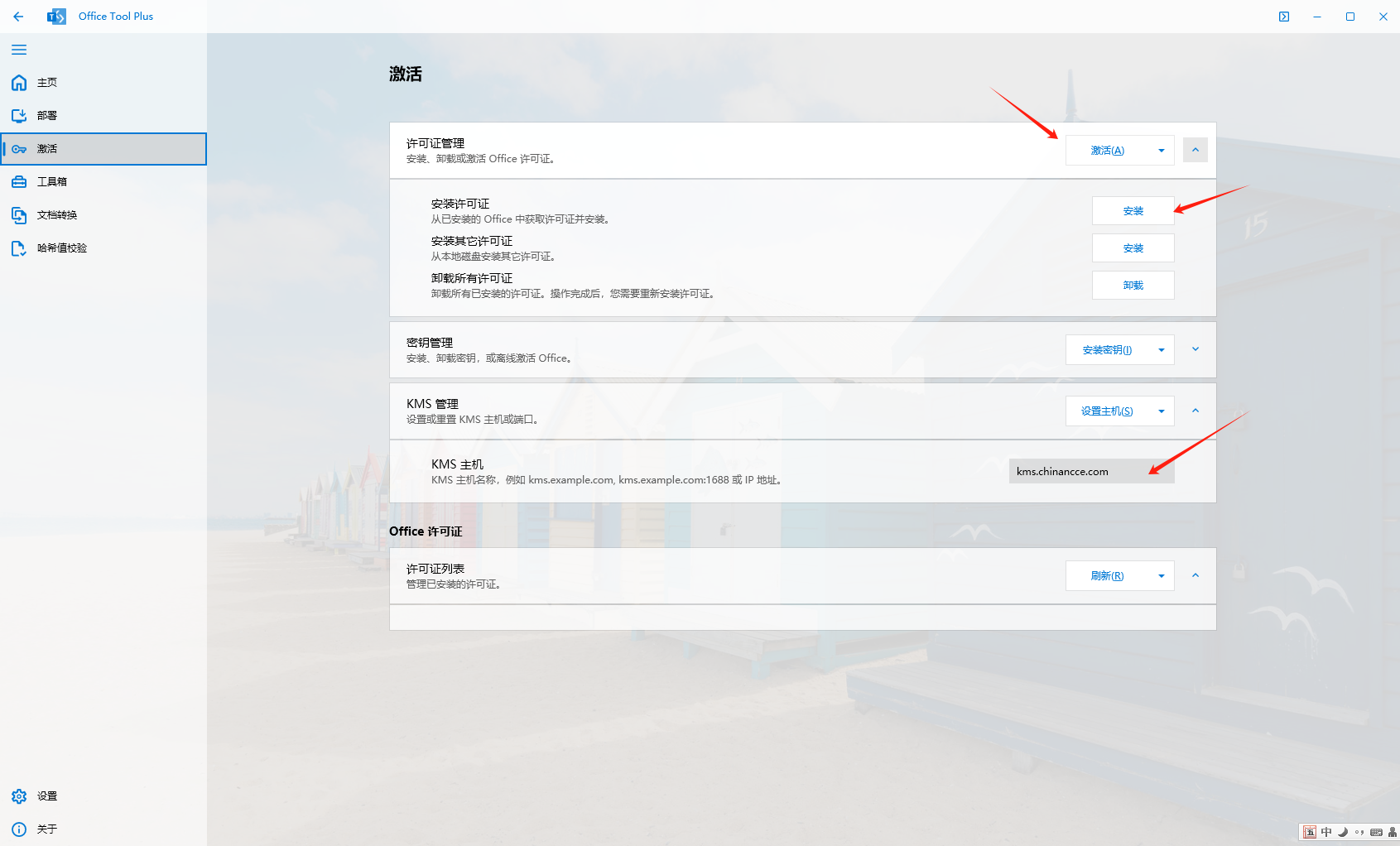Collapse the 许可证管理 section chevron

1196,150
